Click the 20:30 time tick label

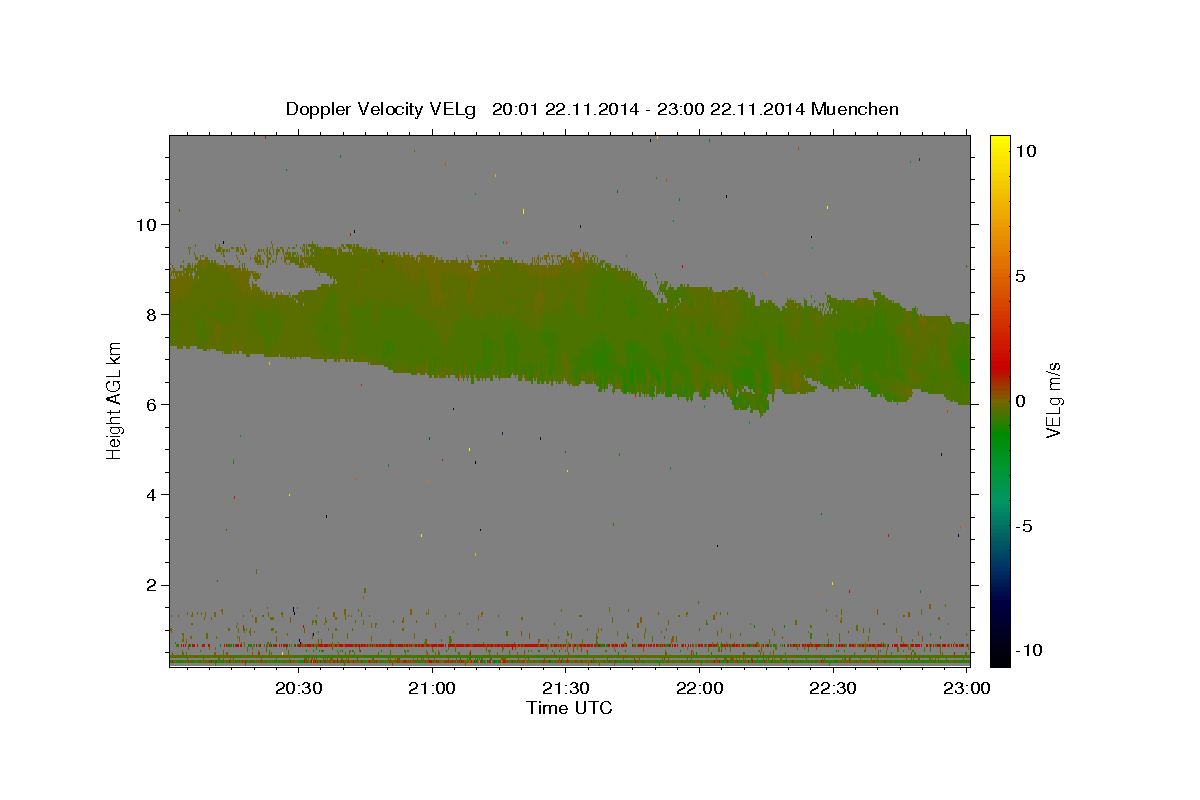coord(299,688)
